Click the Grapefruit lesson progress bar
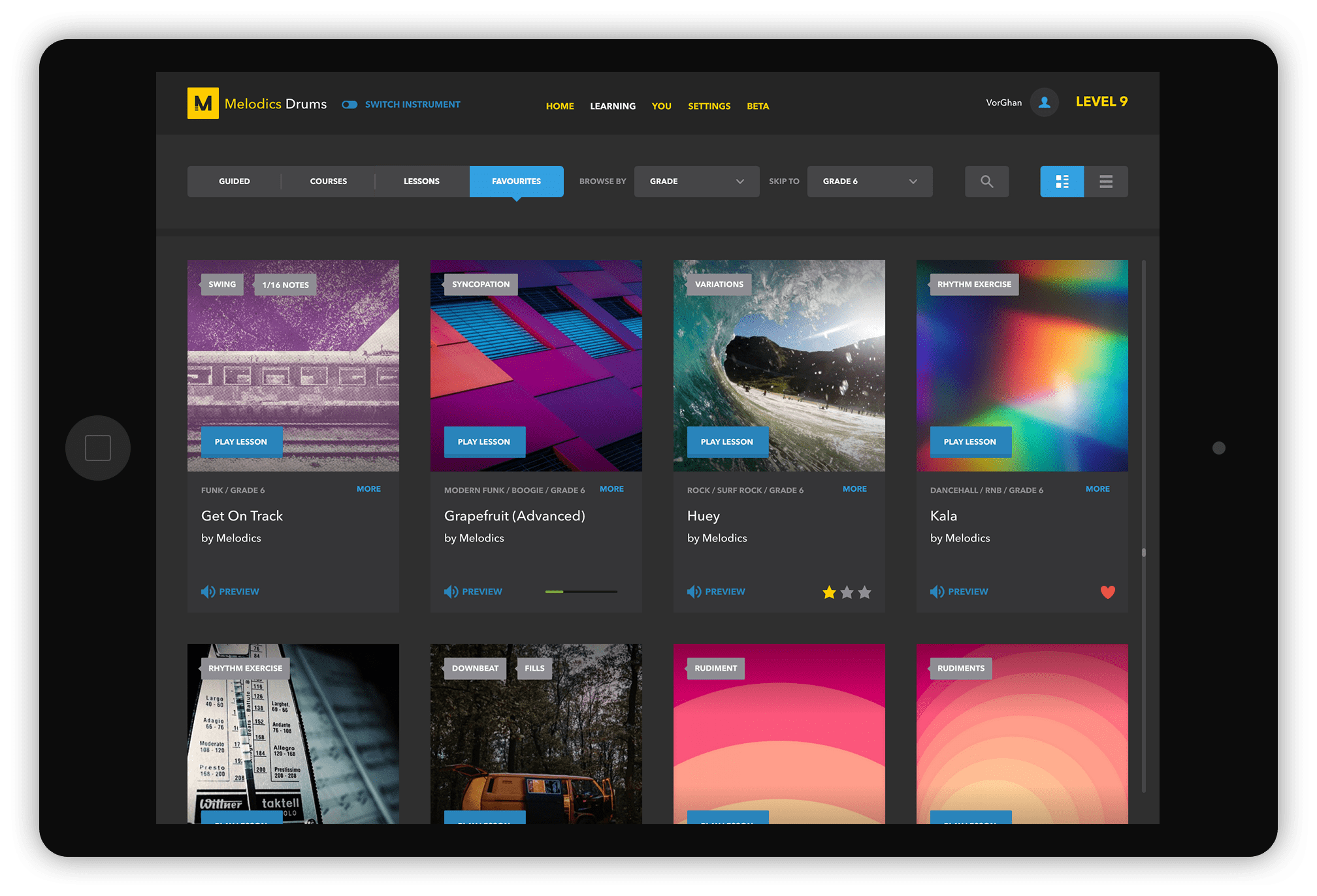The height and width of the screenshot is (896, 1317). click(581, 592)
